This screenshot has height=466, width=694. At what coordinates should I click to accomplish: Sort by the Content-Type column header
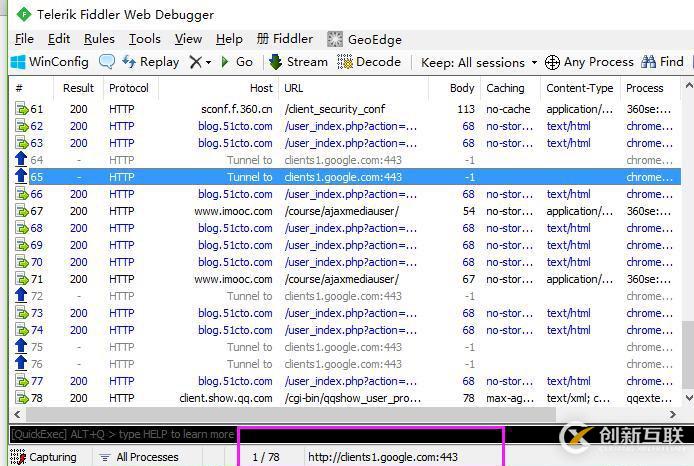coord(579,88)
